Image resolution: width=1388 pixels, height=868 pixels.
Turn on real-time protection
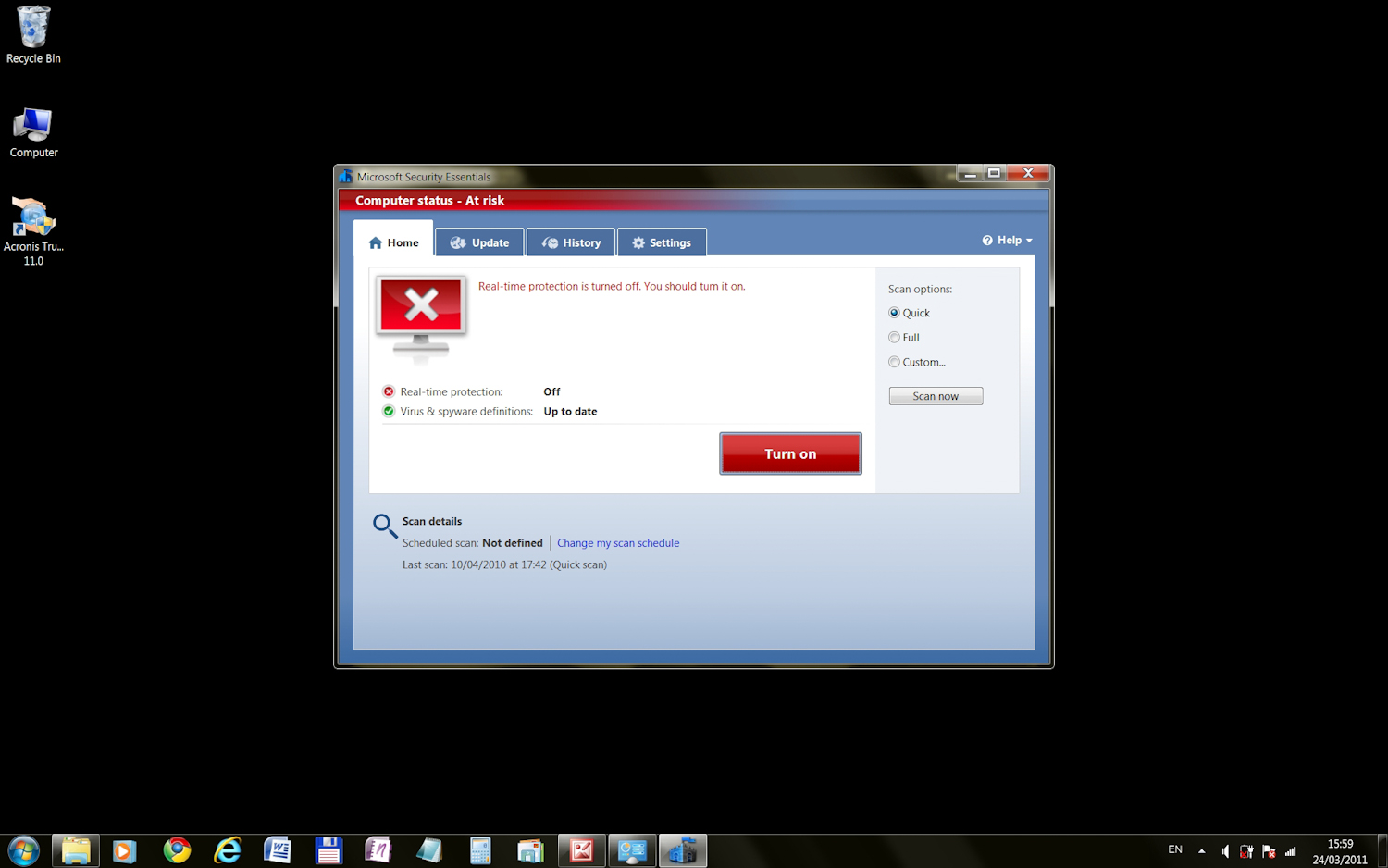pyautogui.click(x=790, y=453)
